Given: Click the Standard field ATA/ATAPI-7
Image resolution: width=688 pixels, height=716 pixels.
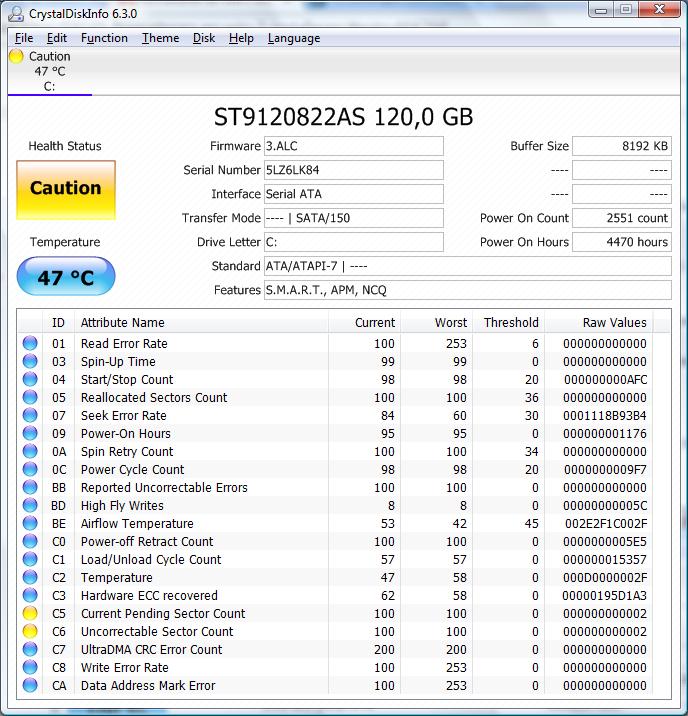Looking at the screenshot, I should 467,266.
